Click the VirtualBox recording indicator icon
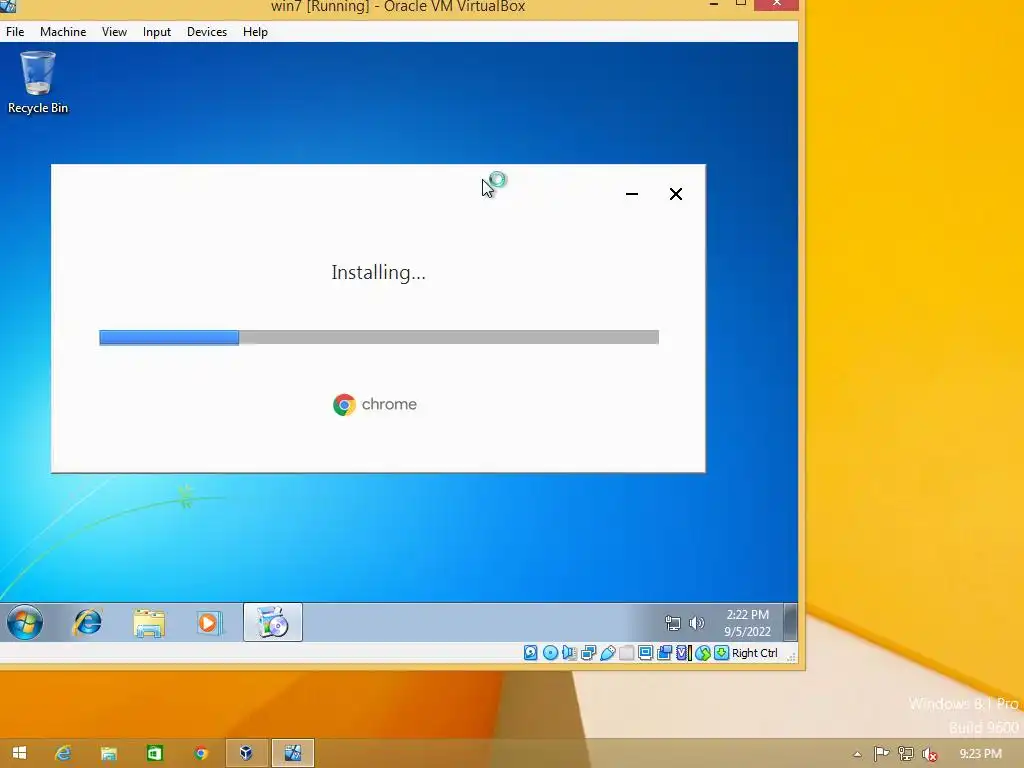The height and width of the screenshot is (768, 1024). coord(664,652)
